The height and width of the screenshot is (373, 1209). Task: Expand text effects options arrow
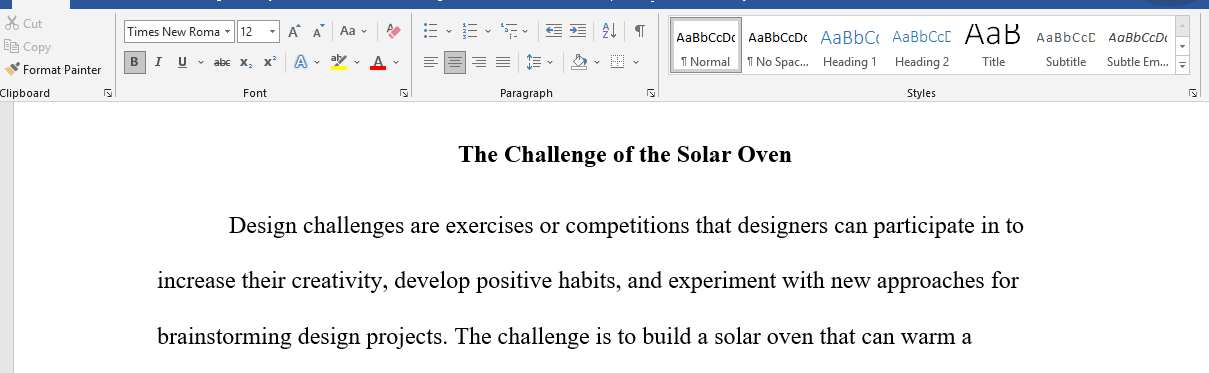(317, 62)
